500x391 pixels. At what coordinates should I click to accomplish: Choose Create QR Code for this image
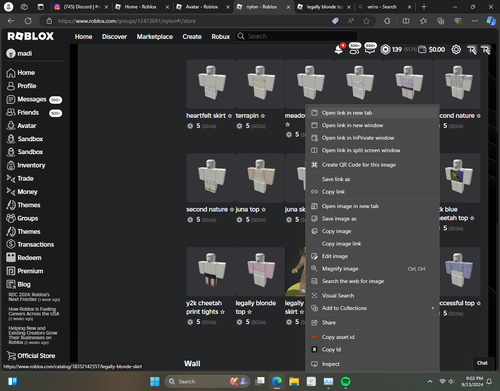pos(372,165)
